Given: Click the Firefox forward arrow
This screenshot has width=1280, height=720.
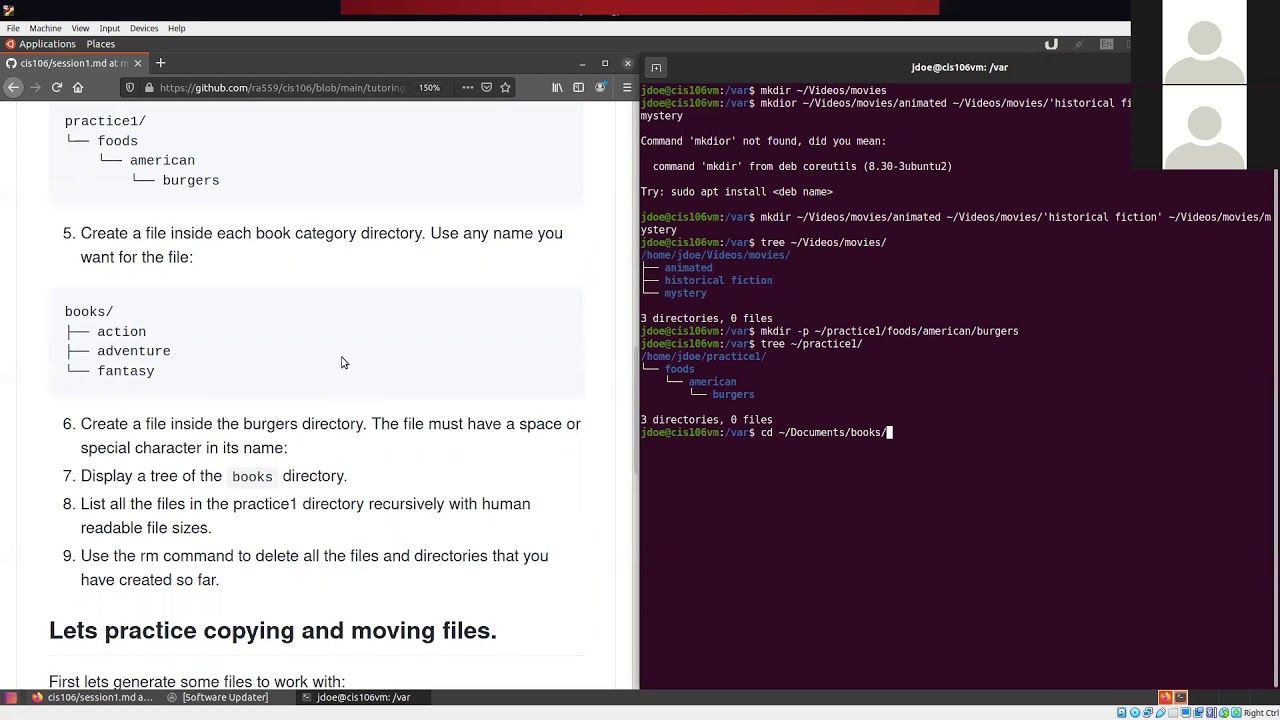Looking at the screenshot, I should (35, 88).
